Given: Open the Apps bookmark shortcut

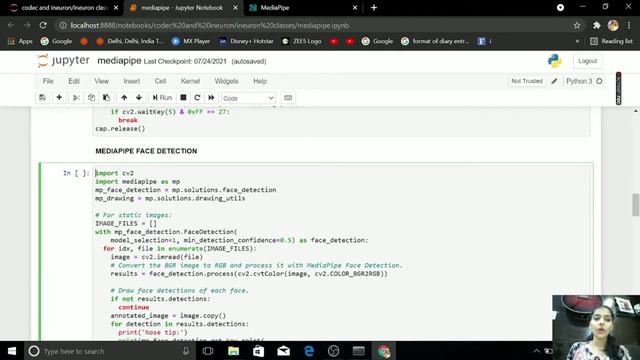Looking at the screenshot, I should (20, 41).
